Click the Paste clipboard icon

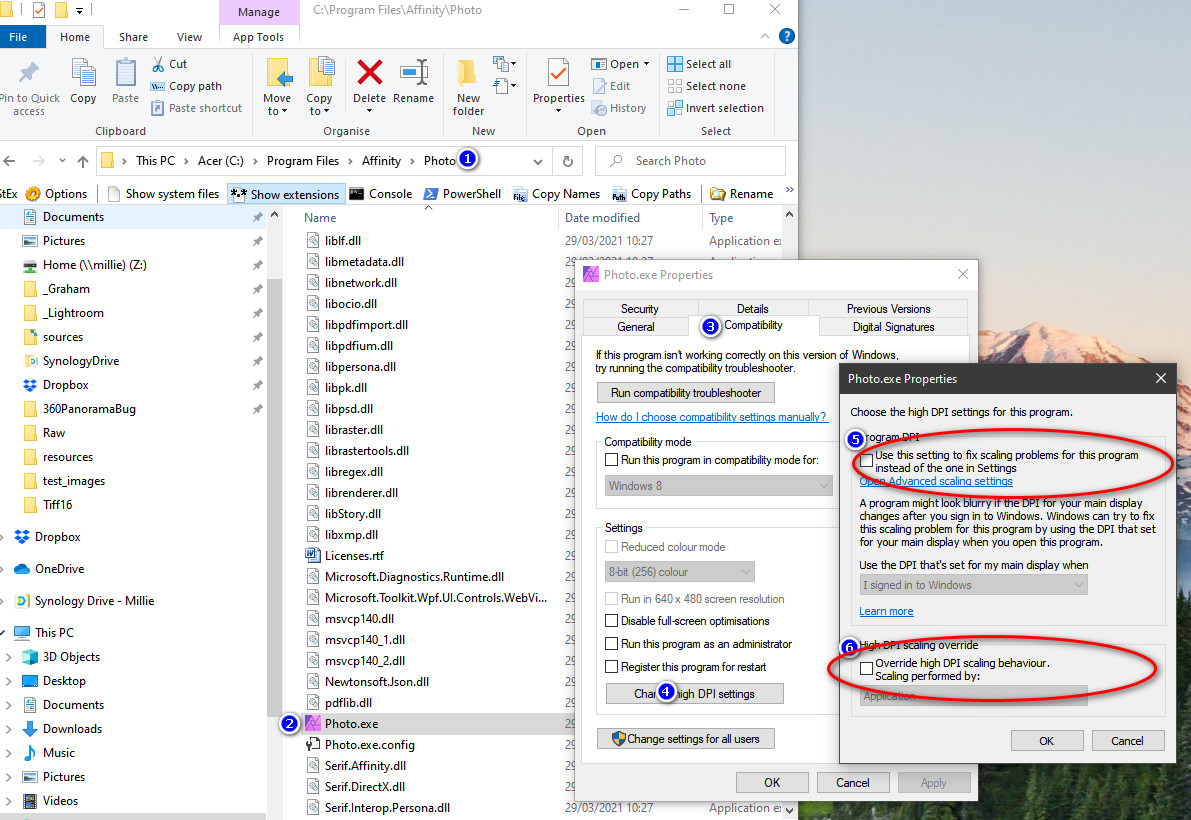[125, 73]
